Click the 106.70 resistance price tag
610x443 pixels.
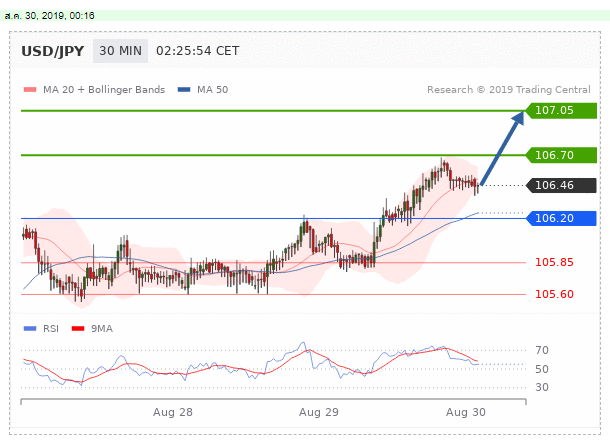(561, 155)
